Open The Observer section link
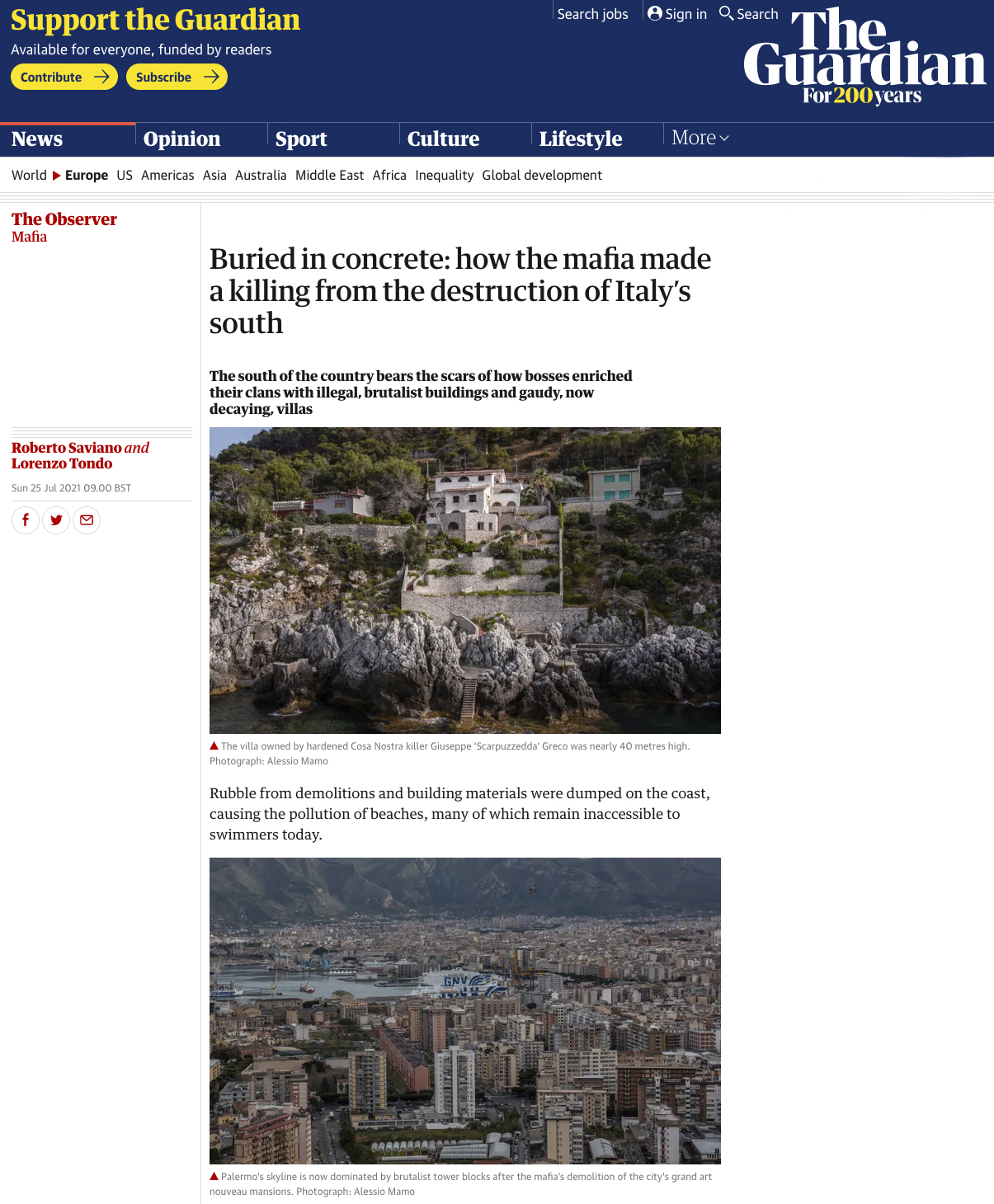994x1204 pixels. (x=64, y=219)
